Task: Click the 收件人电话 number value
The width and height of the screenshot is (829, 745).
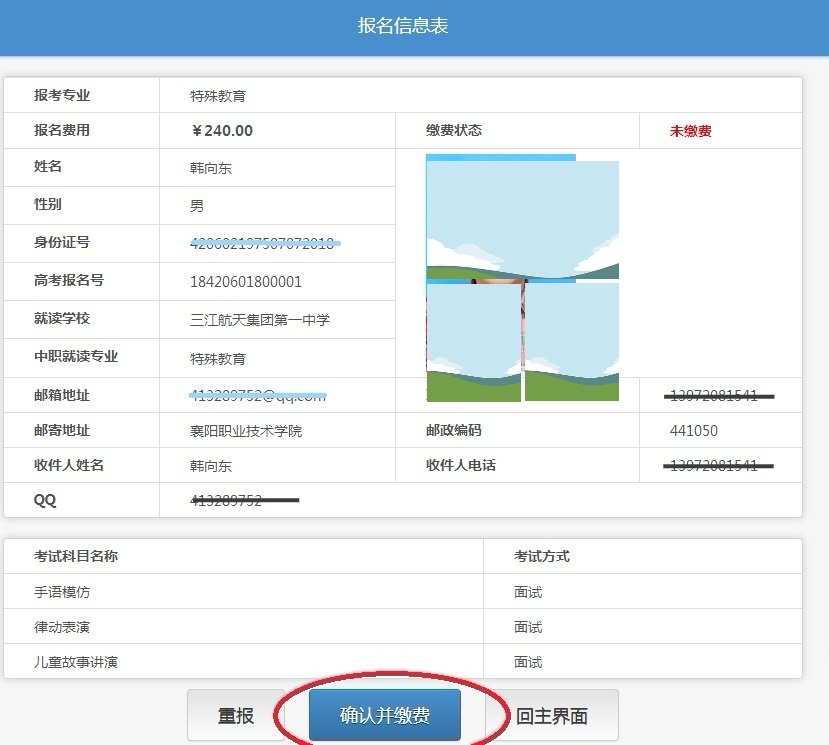Action: pyautogui.click(x=714, y=465)
